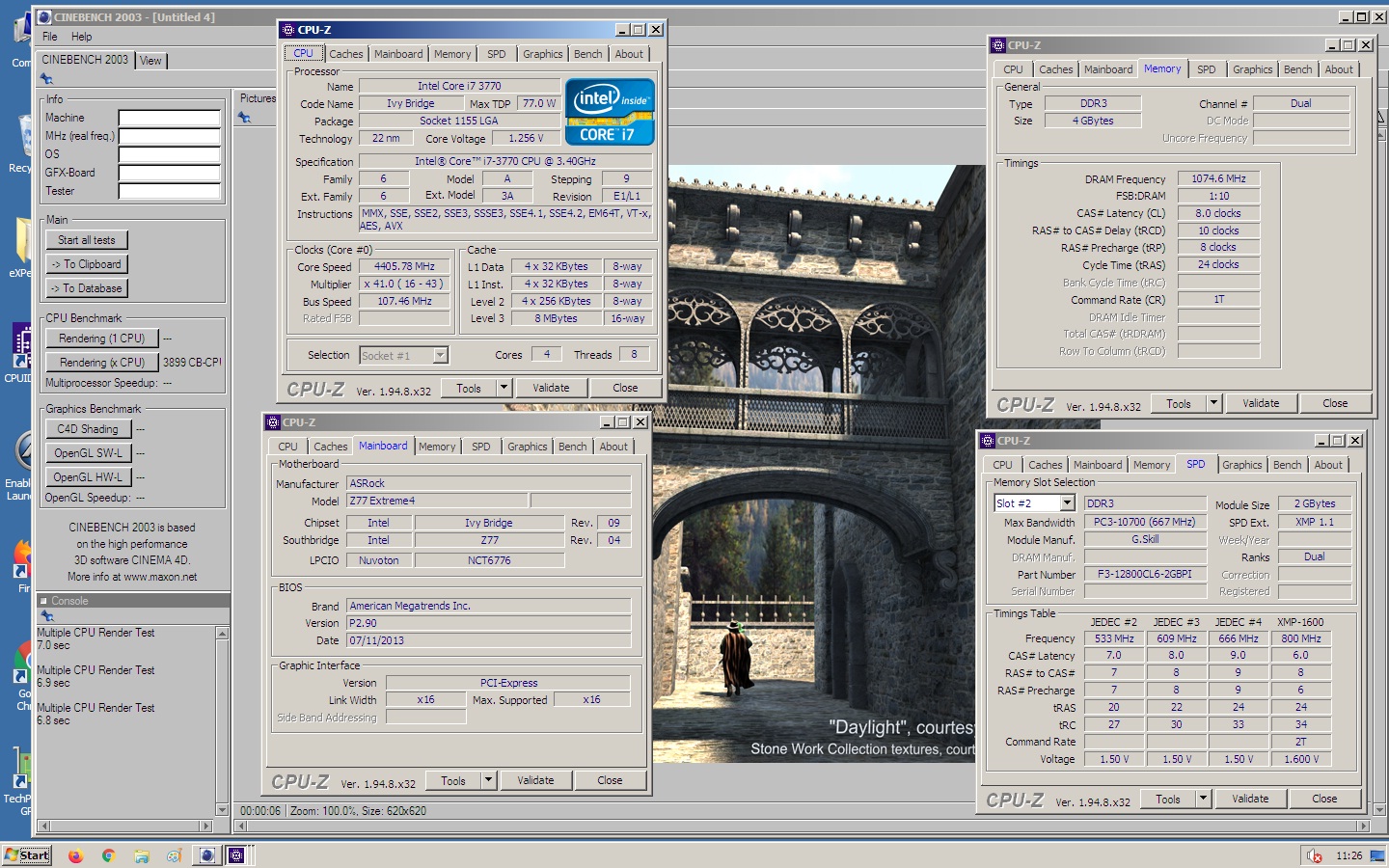
Task: Click Validate in CPU-Z CPU window
Action: coord(551,388)
